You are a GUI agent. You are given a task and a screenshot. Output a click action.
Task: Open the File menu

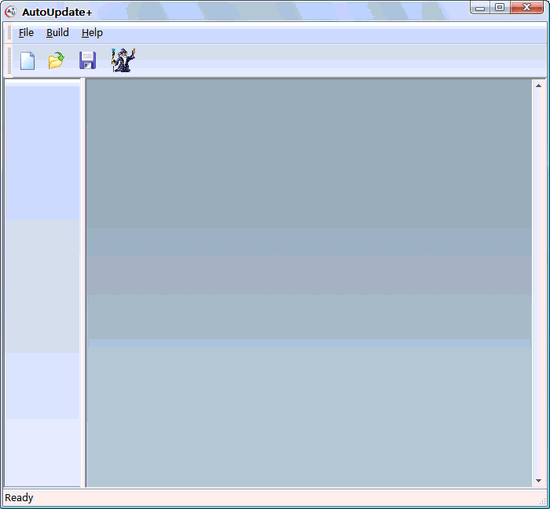pos(26,33)
